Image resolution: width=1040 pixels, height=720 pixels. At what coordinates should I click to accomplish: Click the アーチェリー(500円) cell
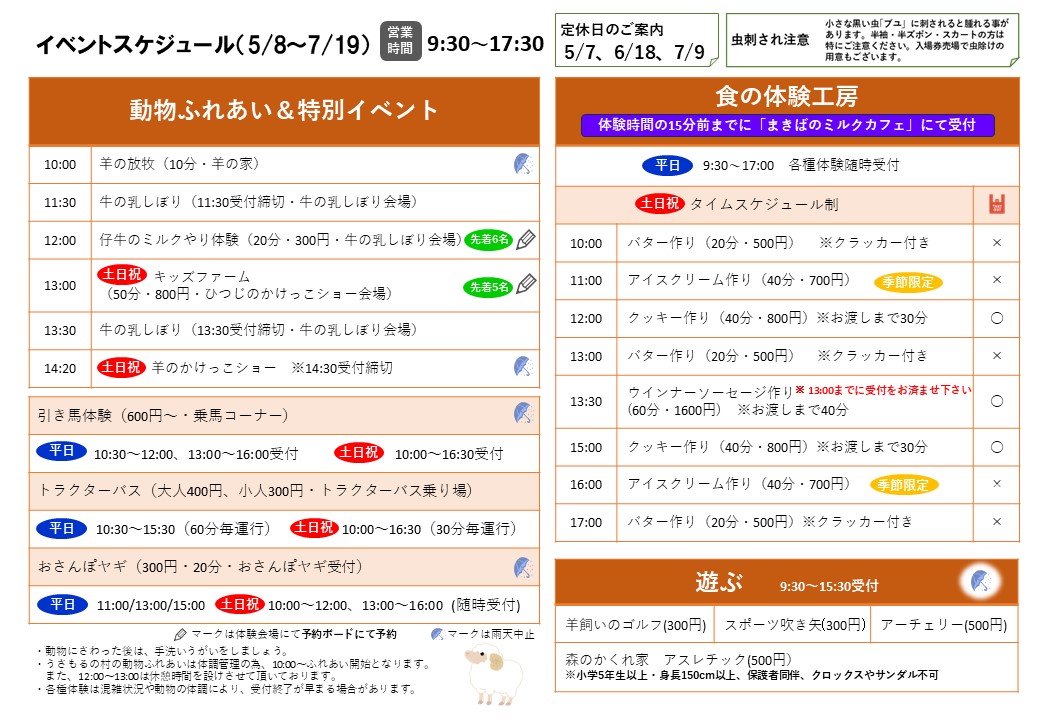tap(944, 625)
